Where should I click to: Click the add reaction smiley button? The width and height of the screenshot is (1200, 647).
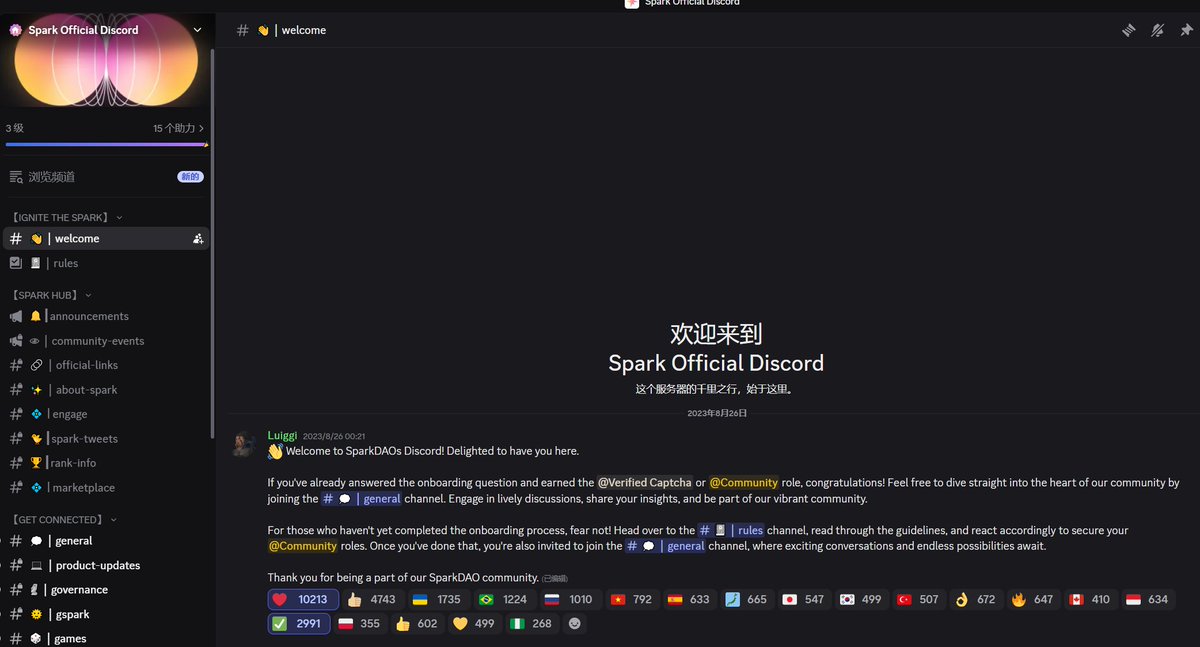point(575,623)
